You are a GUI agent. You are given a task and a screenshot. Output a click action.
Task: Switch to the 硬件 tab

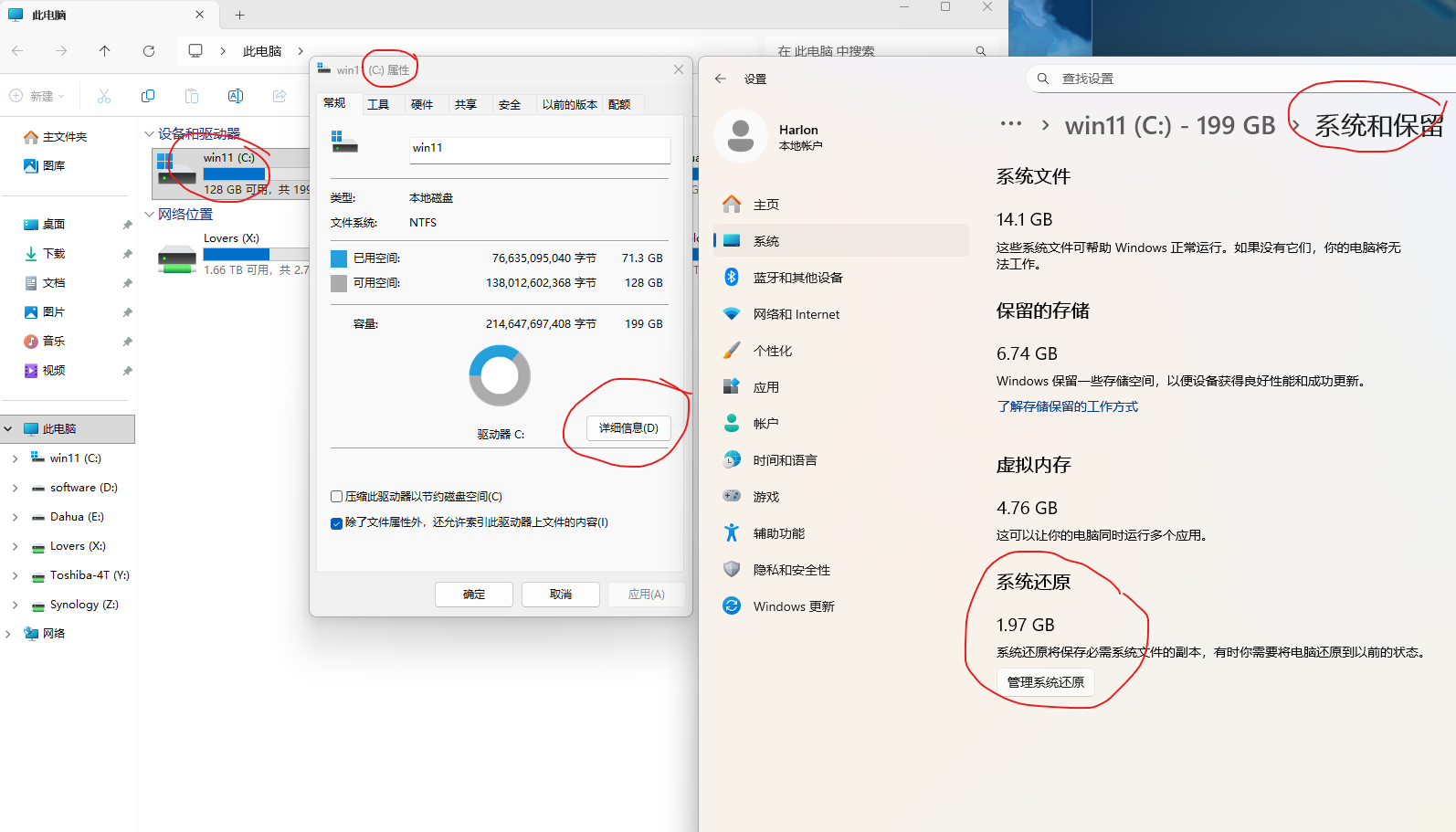tap(422, 104)
